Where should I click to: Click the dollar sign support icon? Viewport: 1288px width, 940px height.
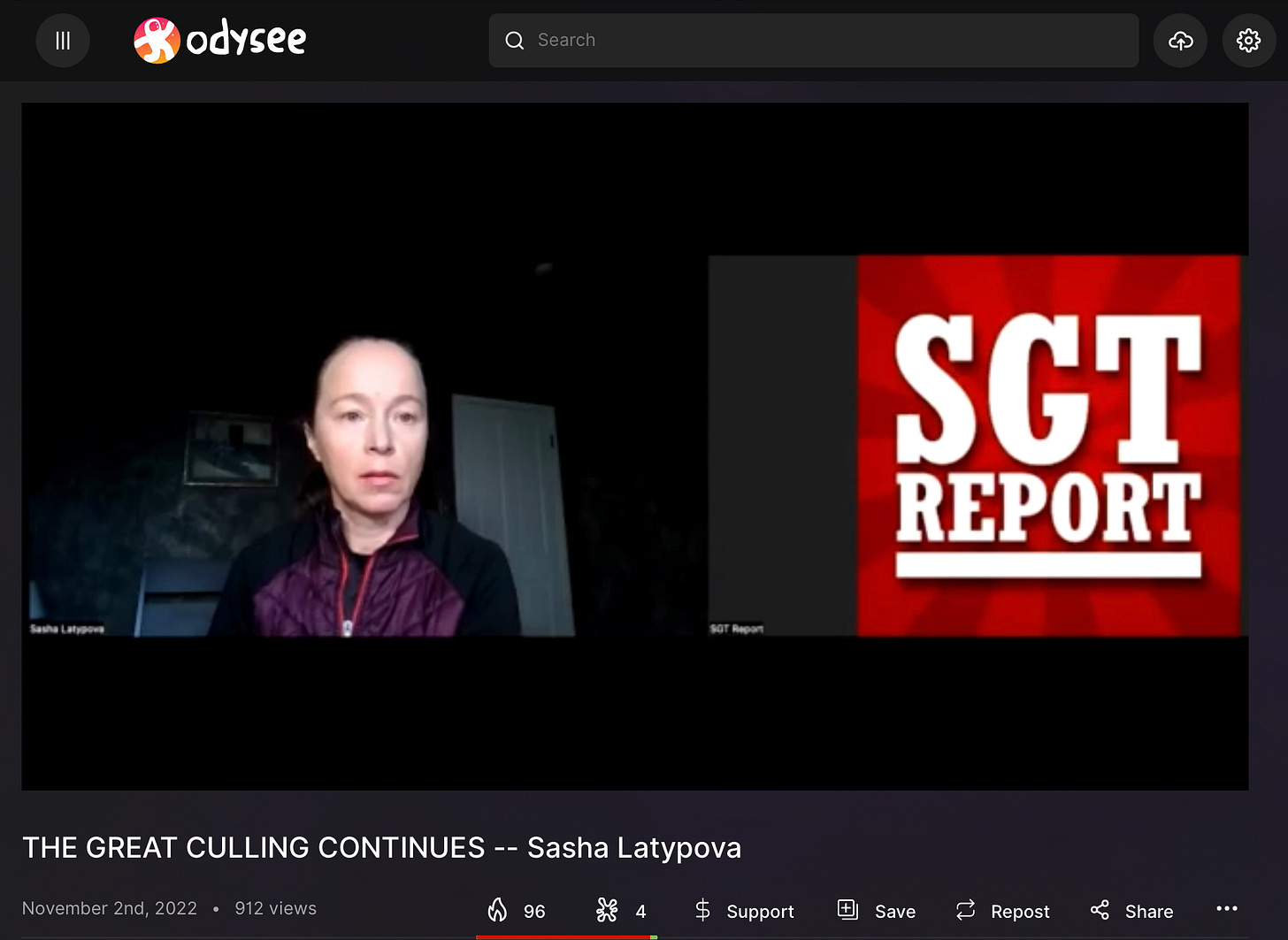pyautogui.click(x=702, y=910)
